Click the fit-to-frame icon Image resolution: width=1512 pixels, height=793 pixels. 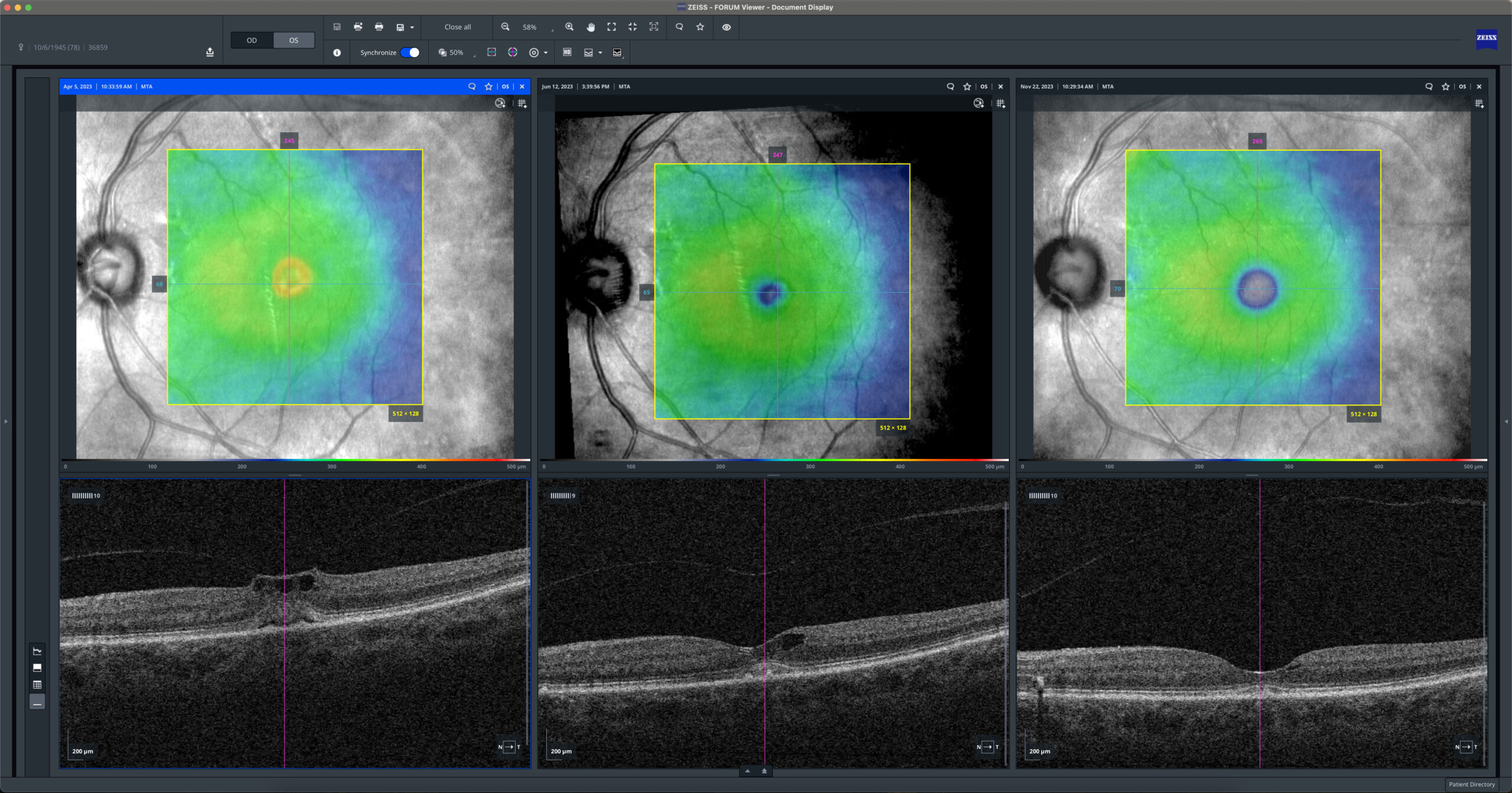click(654, 27)
